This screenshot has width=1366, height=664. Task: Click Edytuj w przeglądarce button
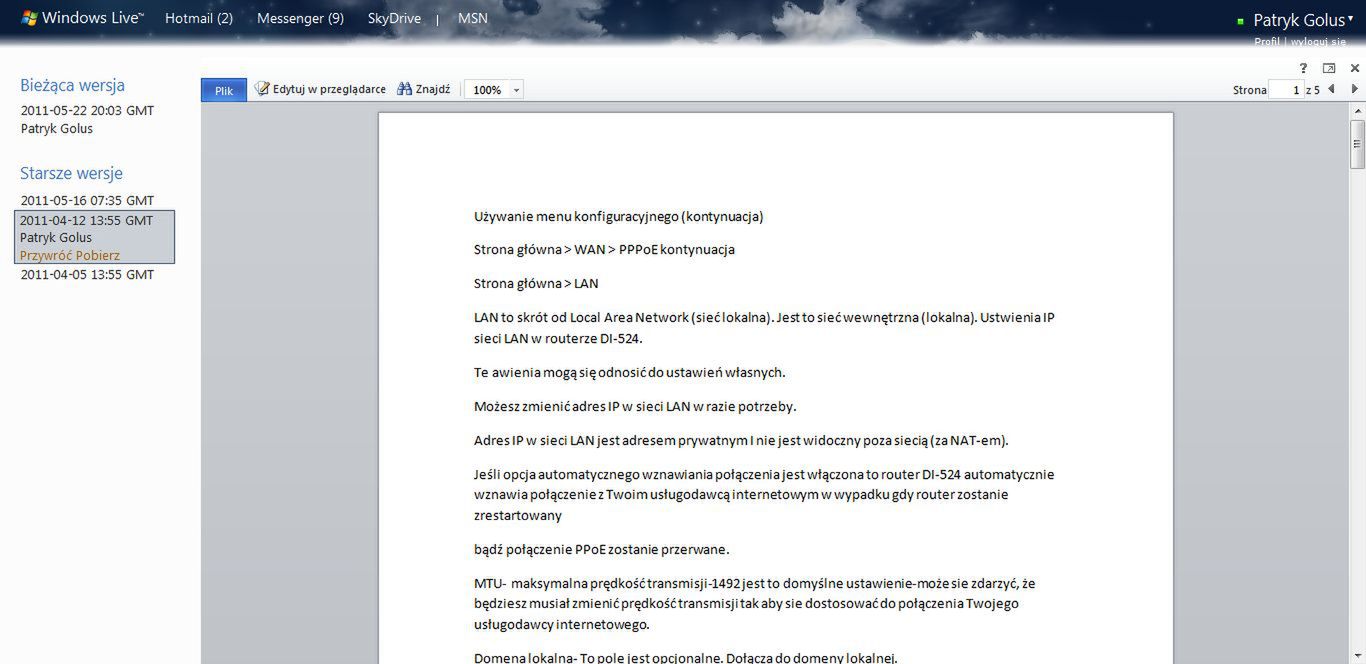[320, 89]
